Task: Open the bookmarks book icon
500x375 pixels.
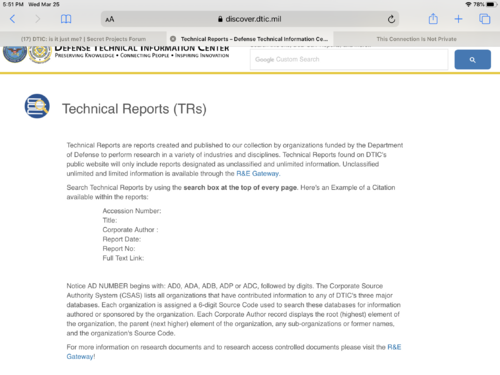Action: (x=66, y=19)
